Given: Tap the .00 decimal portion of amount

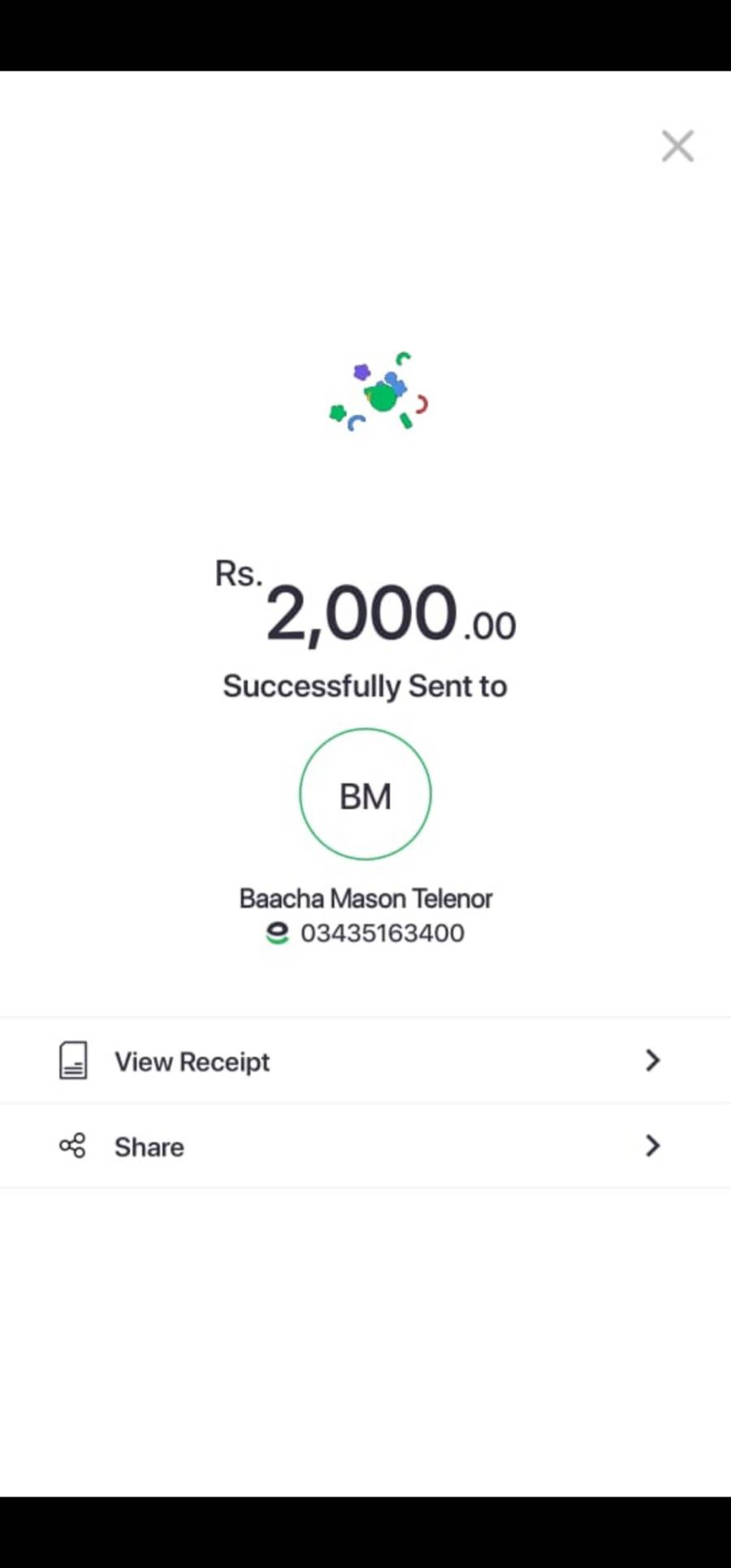Looking at the screenshot, I should pos(490,626).
